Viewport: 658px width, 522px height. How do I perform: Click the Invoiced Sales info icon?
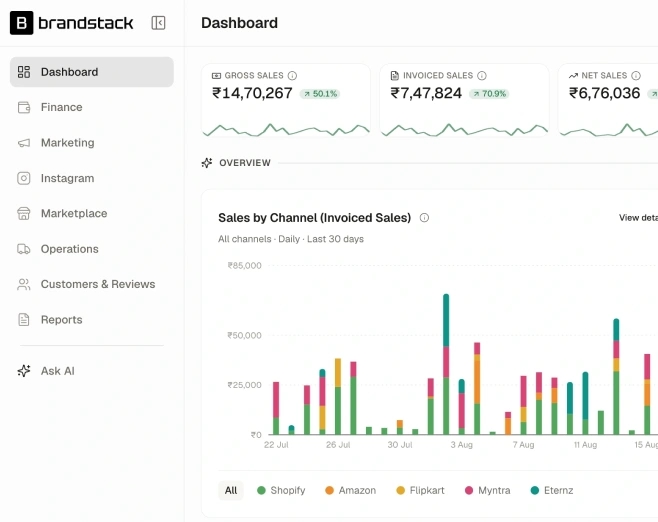pos(482,76)
